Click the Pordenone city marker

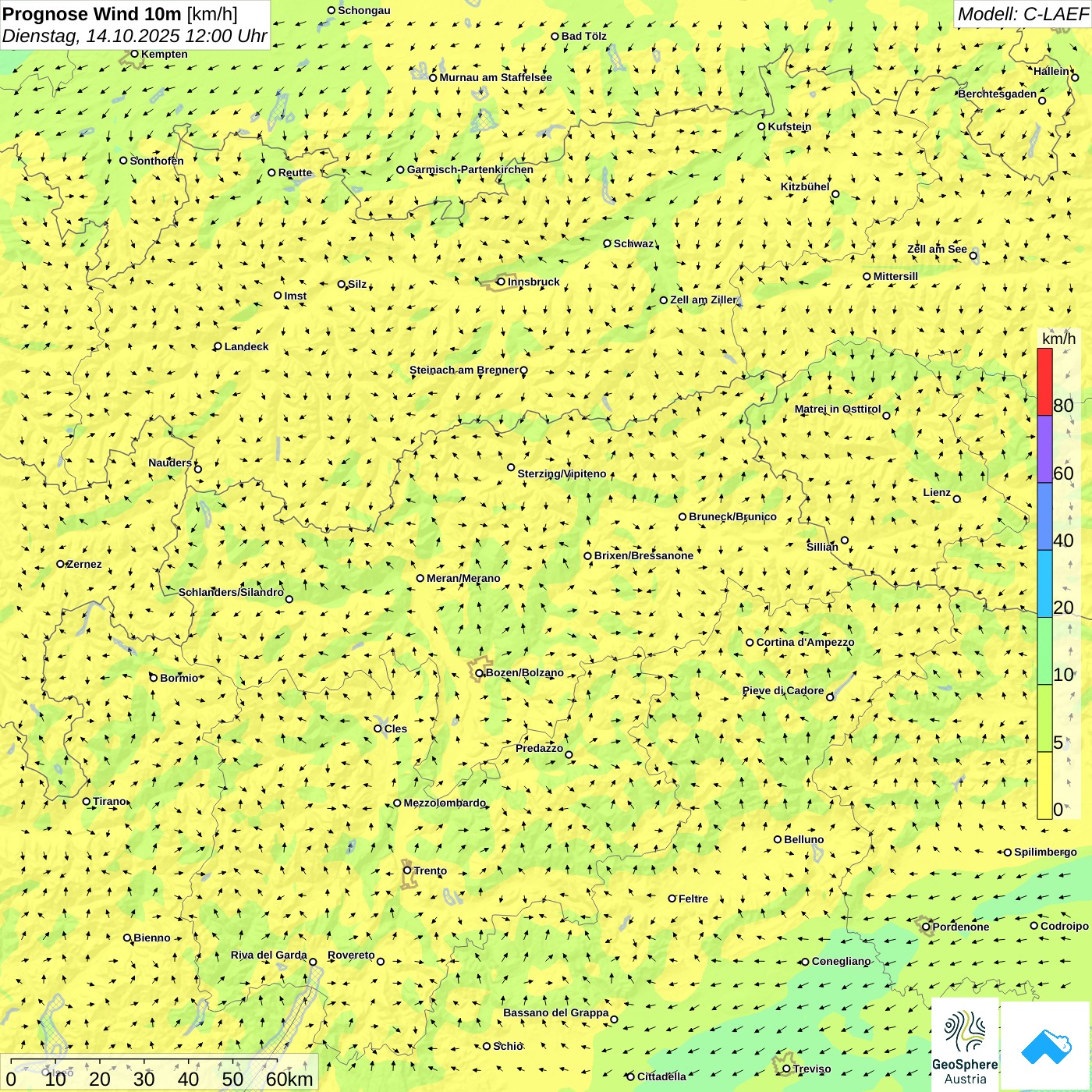coord(926,927)
